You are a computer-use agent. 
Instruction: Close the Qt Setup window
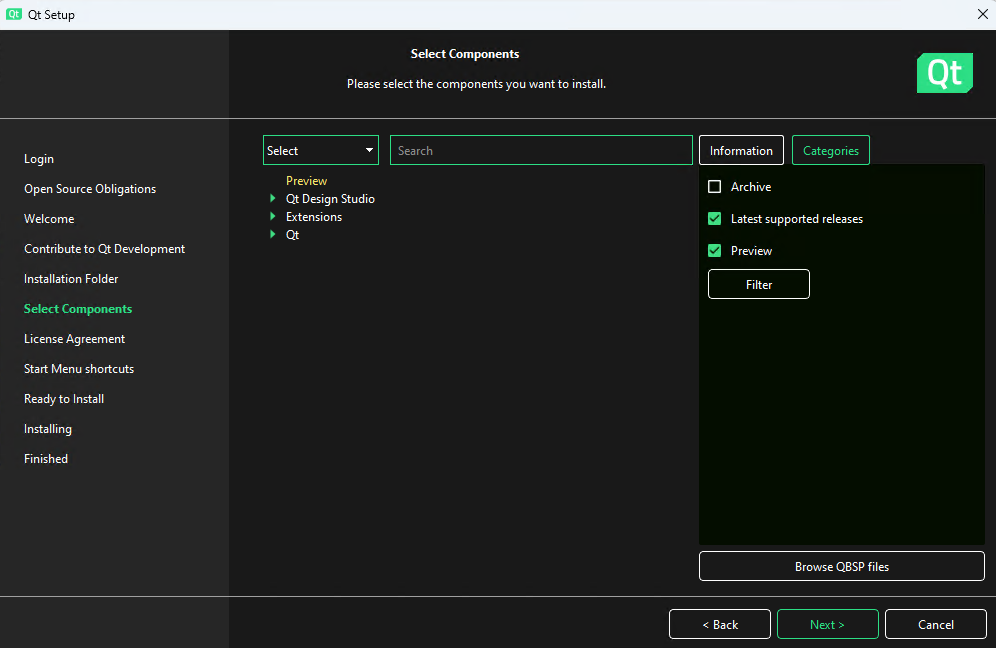tap(982, 14)
